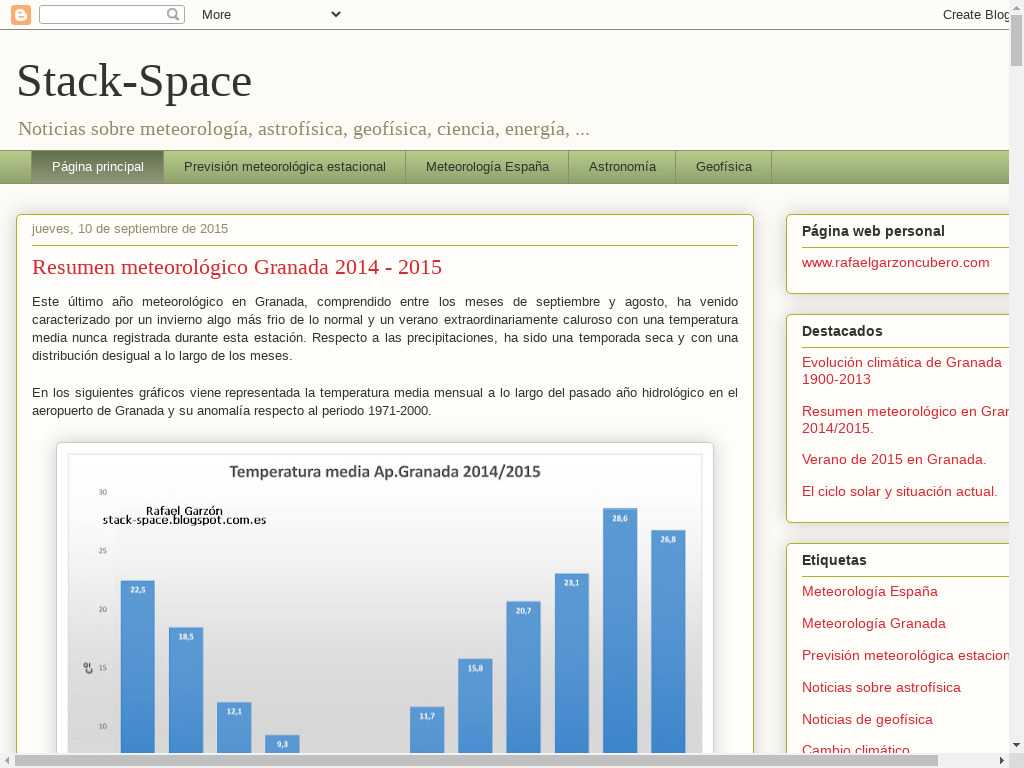Open the sidebar Resumen meteorológico 2014/2015 link
Screen dimensions: 1024x768
[x=905, y=420]
